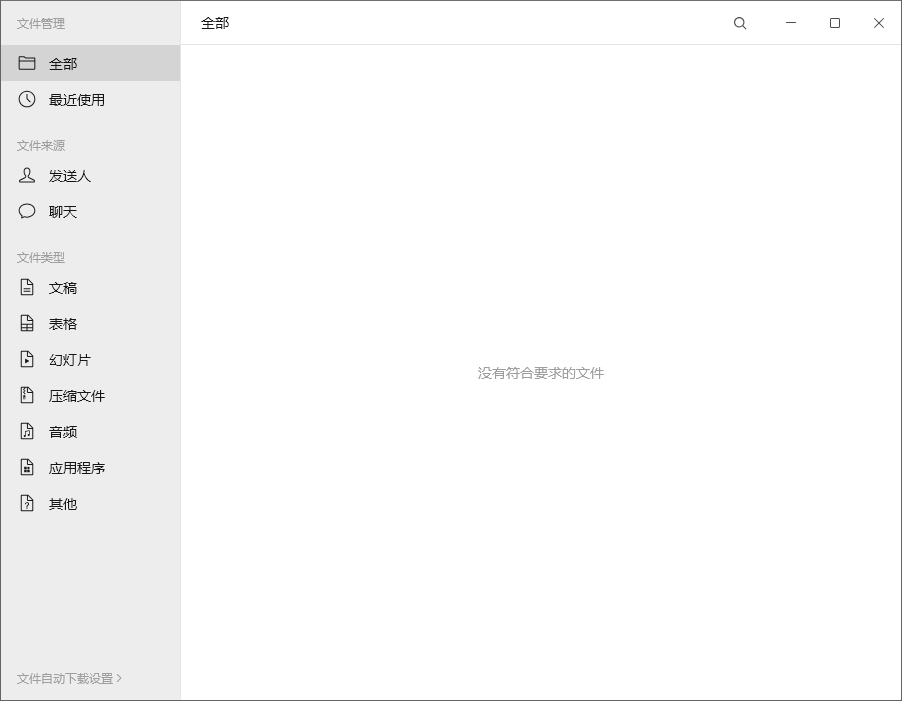
Task: Select the 压缩文件 archive icon
Action: coord(26,395)
